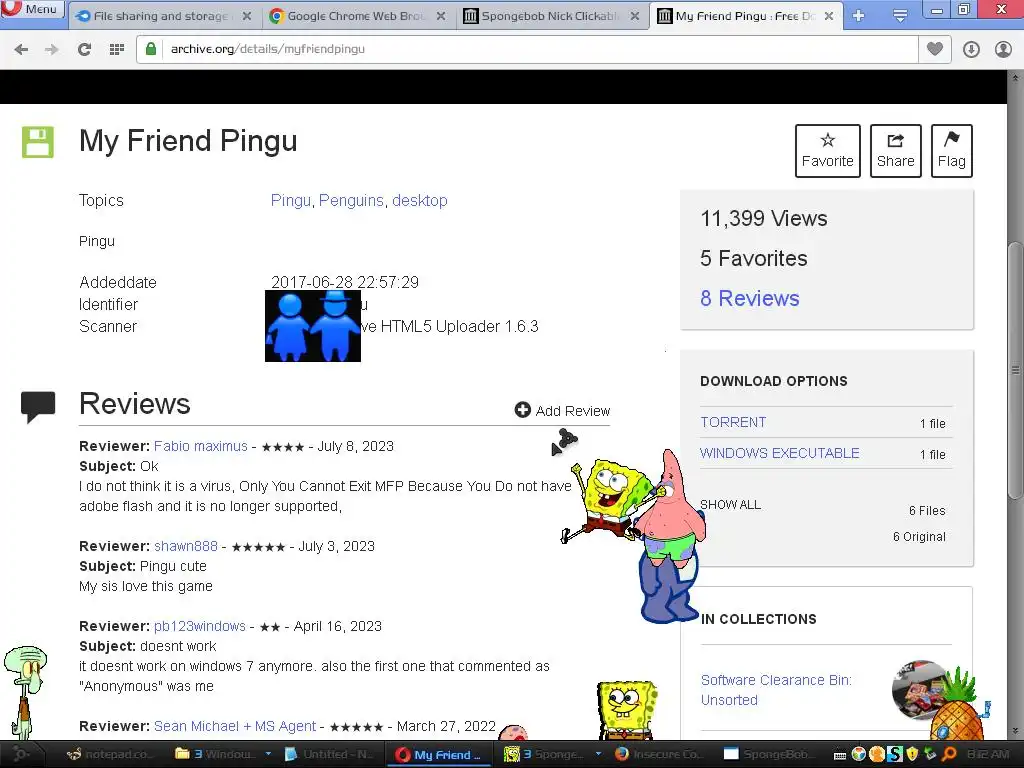Expand the Windows folder group dropdown arrow
The height and width of the screenshot is (768, 1024).
(268, 754)
